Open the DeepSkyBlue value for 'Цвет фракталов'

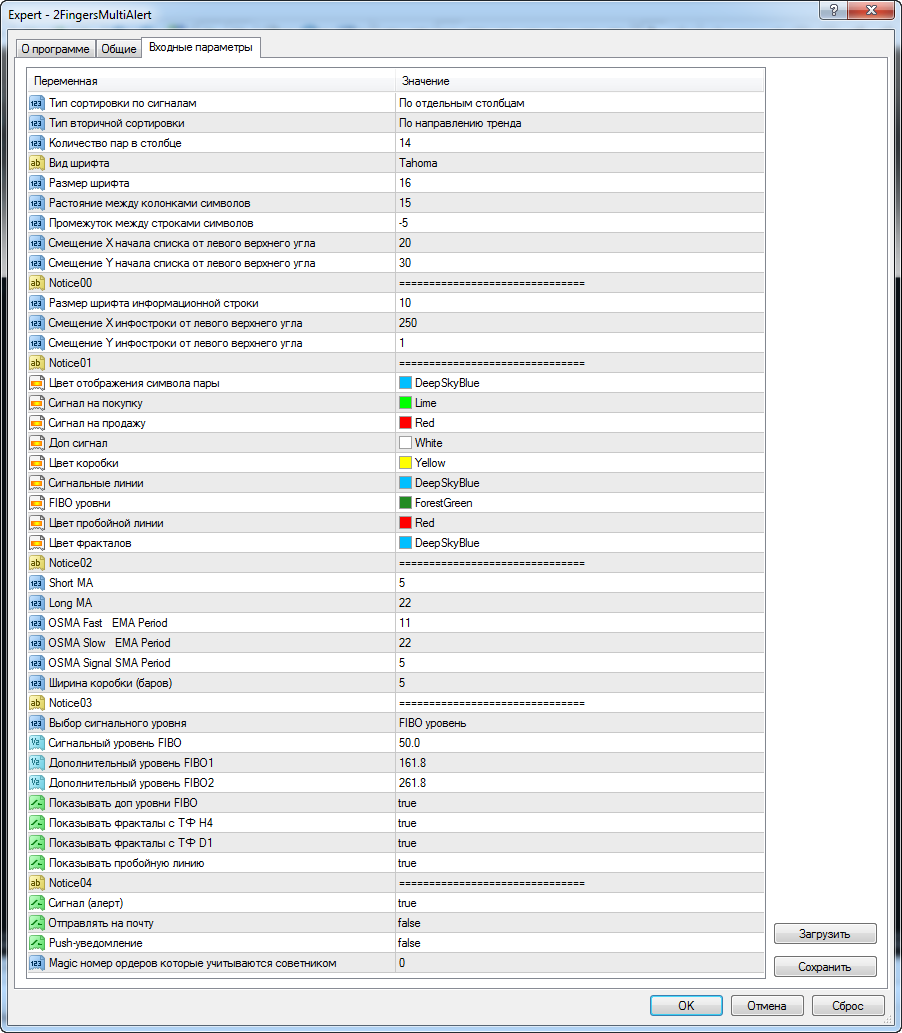[580, 543]
